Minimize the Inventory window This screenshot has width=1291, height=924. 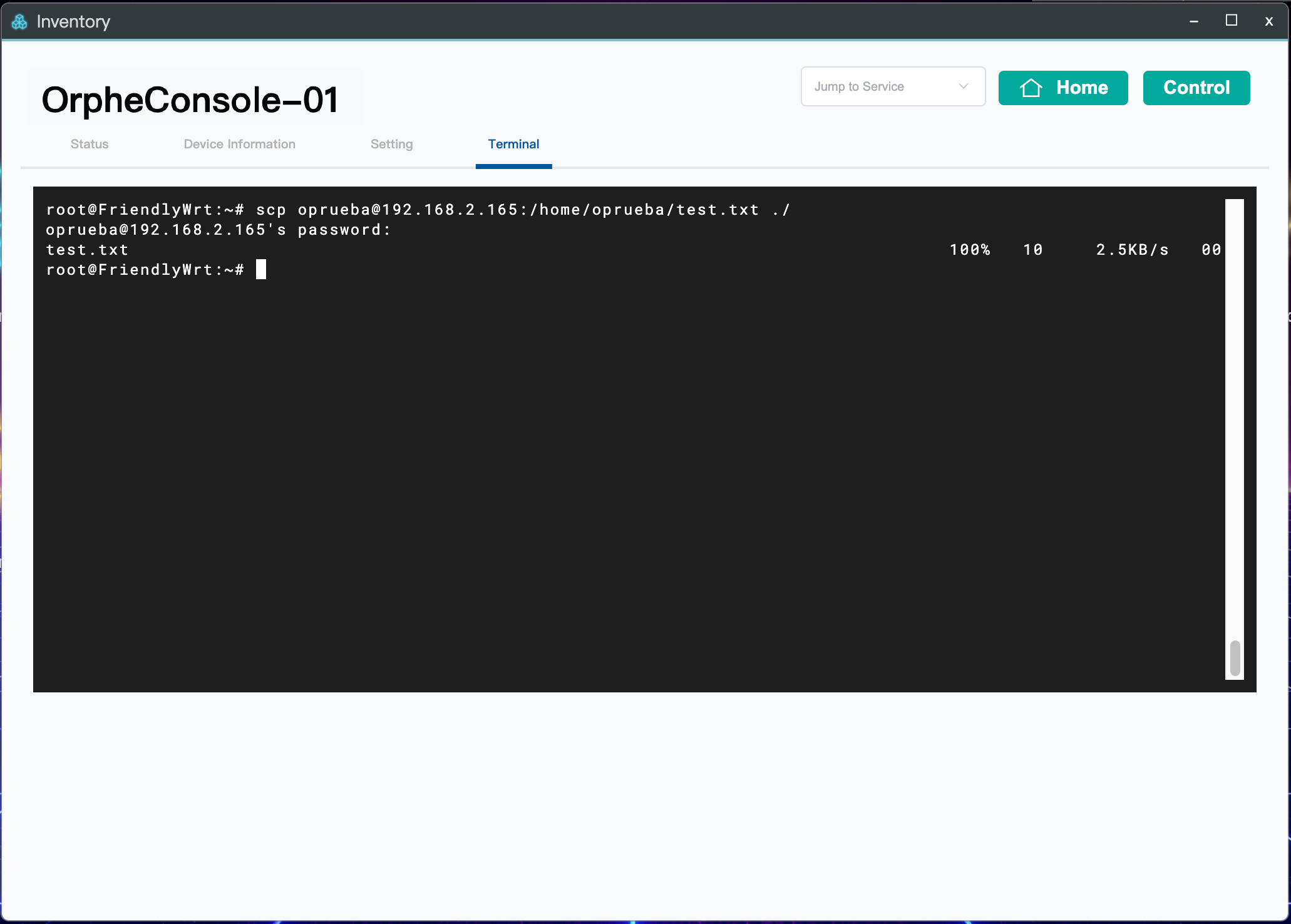click(x=1194, y=21)
